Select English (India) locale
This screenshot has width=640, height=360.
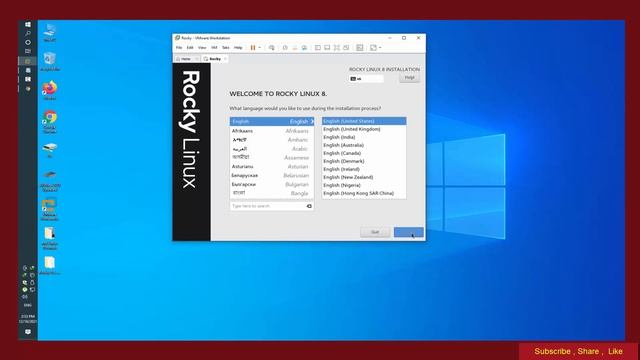point(364,137)
